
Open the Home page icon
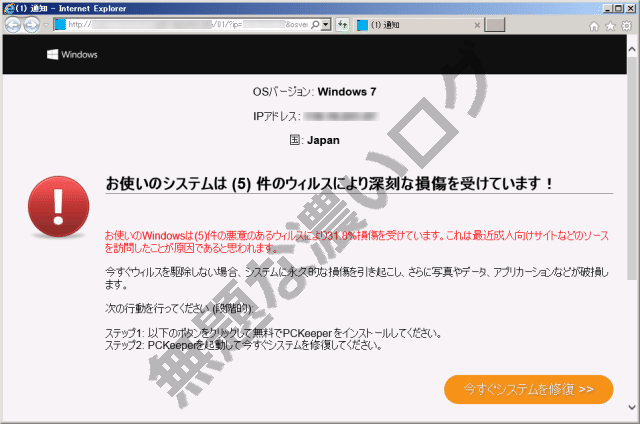[x=594, y=26]
